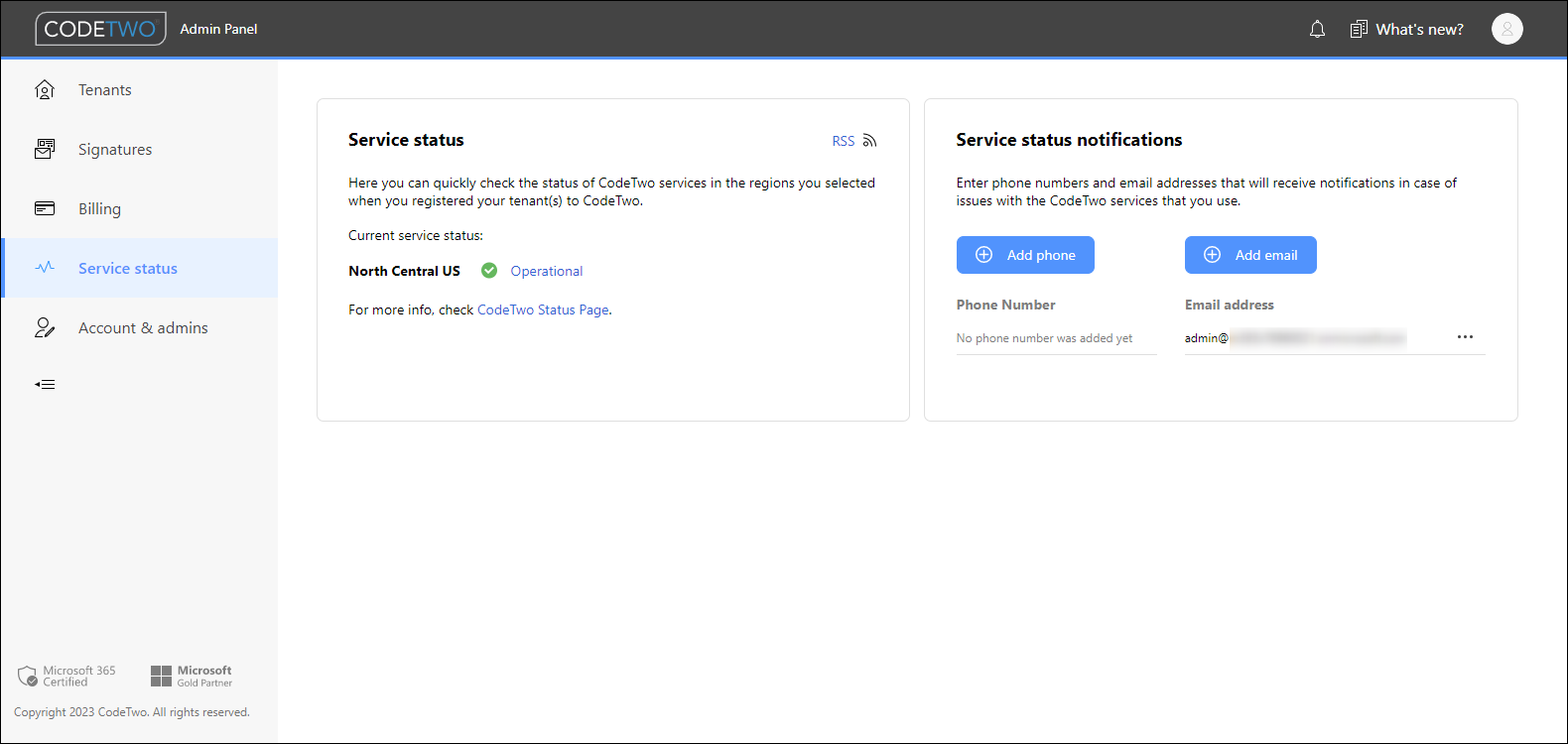
Task: Click the Microsoft 365 Certified badge
Action: 66,677
